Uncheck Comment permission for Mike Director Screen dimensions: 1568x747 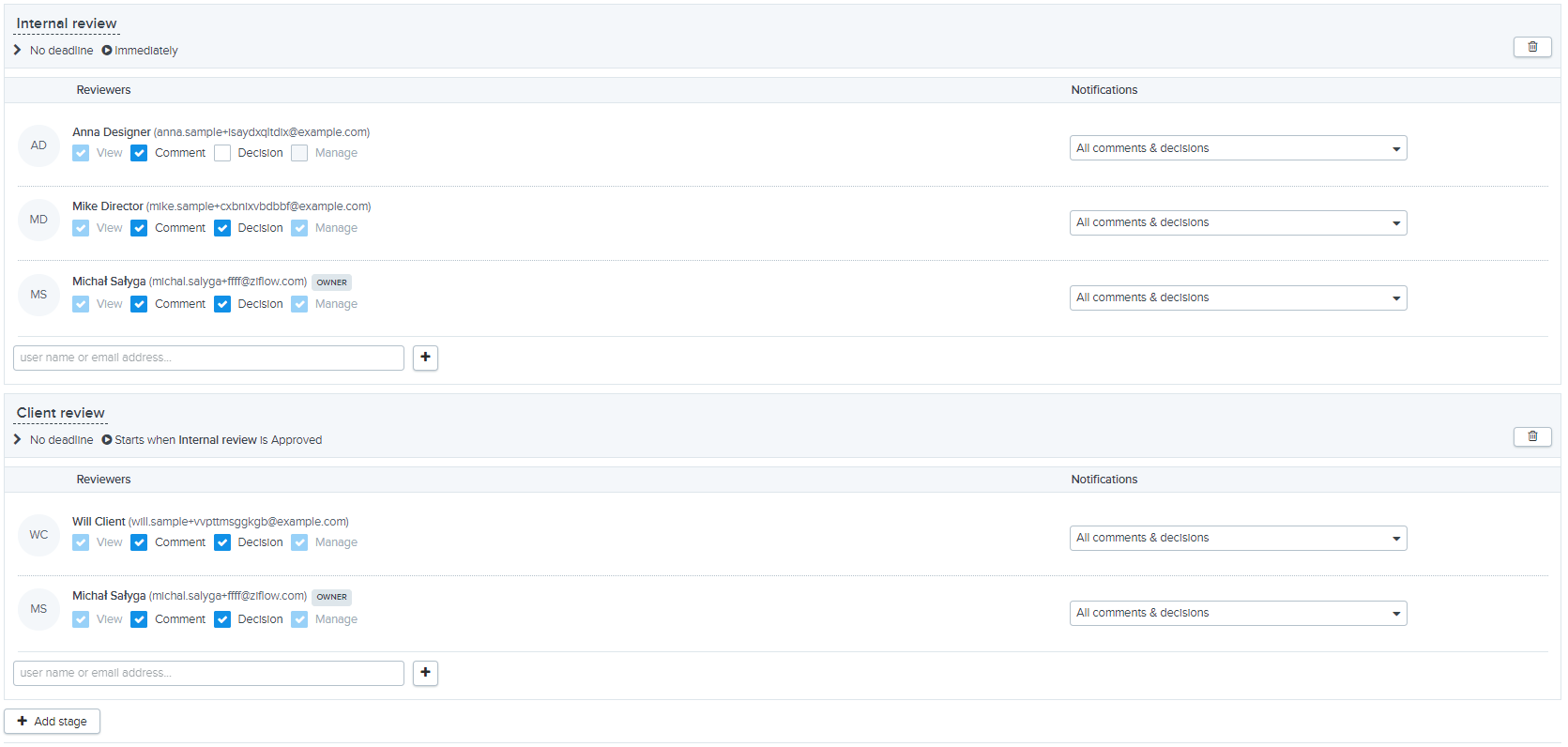[139, 228]
